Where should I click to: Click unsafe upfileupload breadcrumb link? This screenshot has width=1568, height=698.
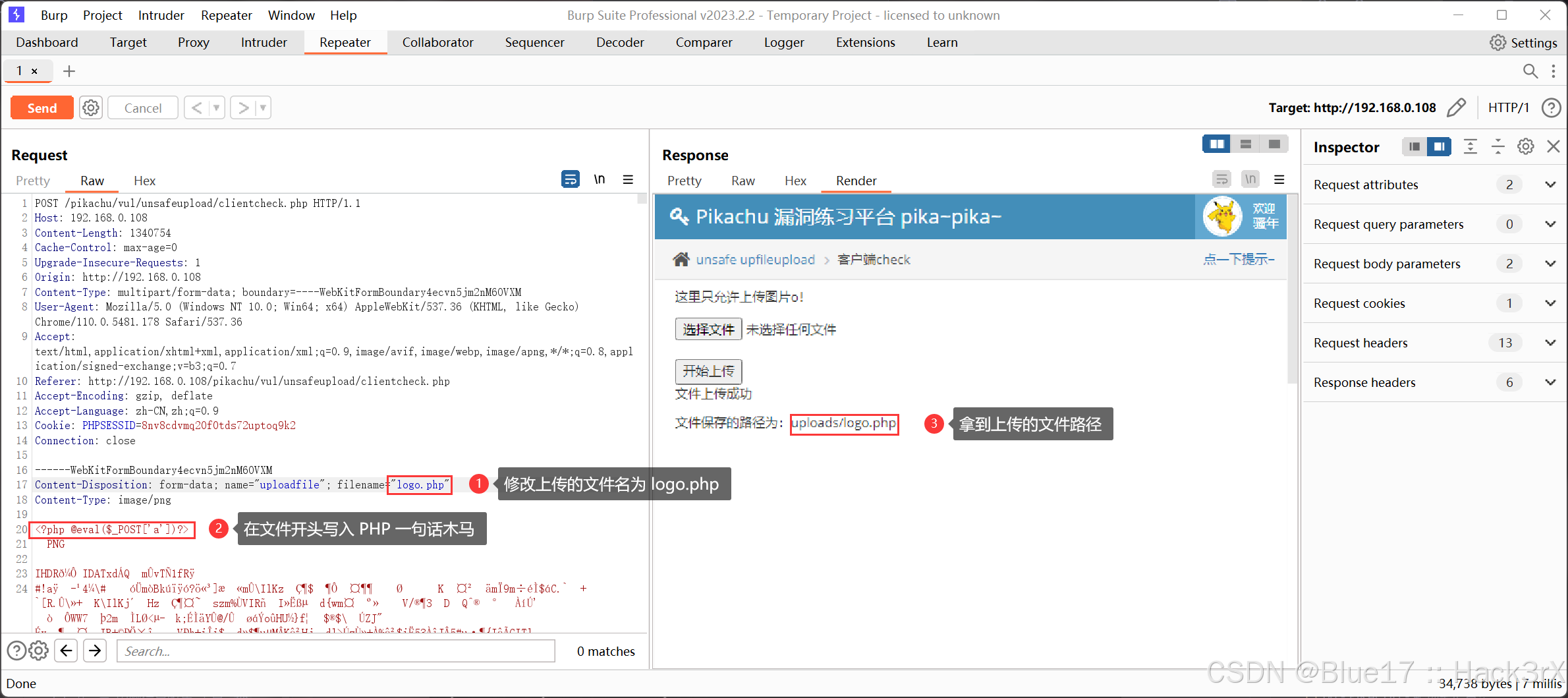point(756,260)
